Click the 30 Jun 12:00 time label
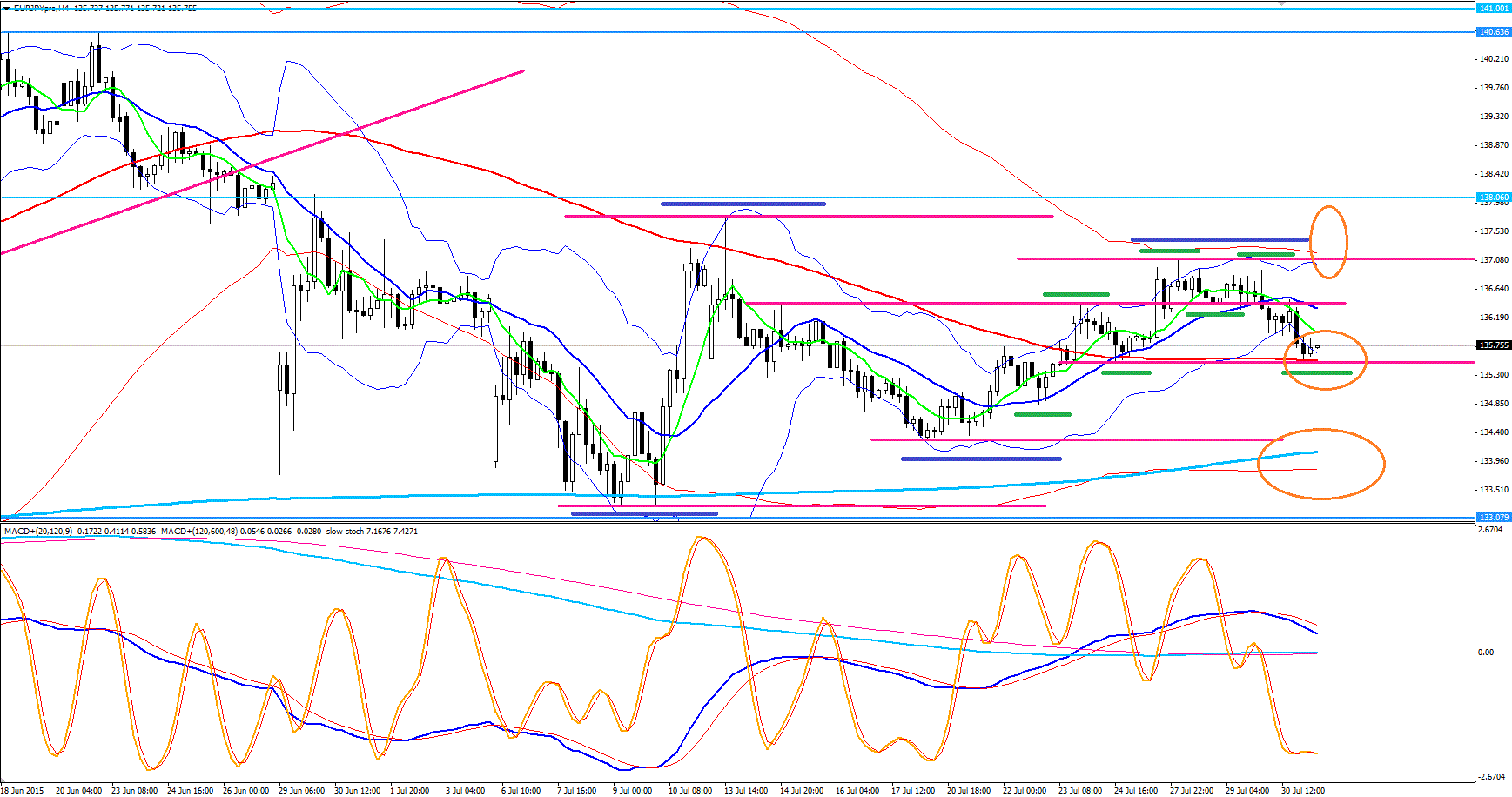The width and height of the screenshot is (1512, 797). [357, 791]
